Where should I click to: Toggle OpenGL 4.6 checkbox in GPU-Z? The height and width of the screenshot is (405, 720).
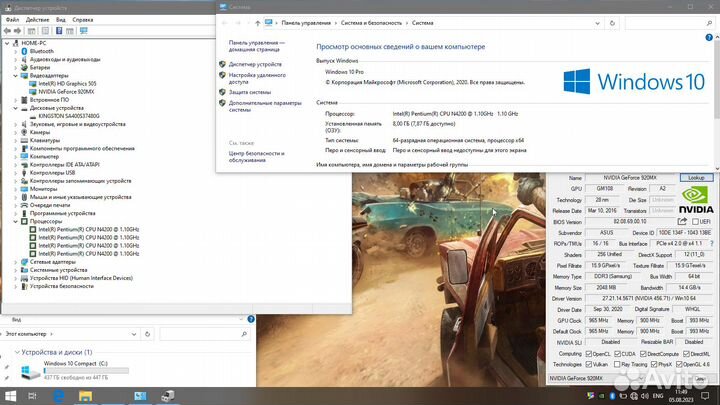click(x=679, y=364)
